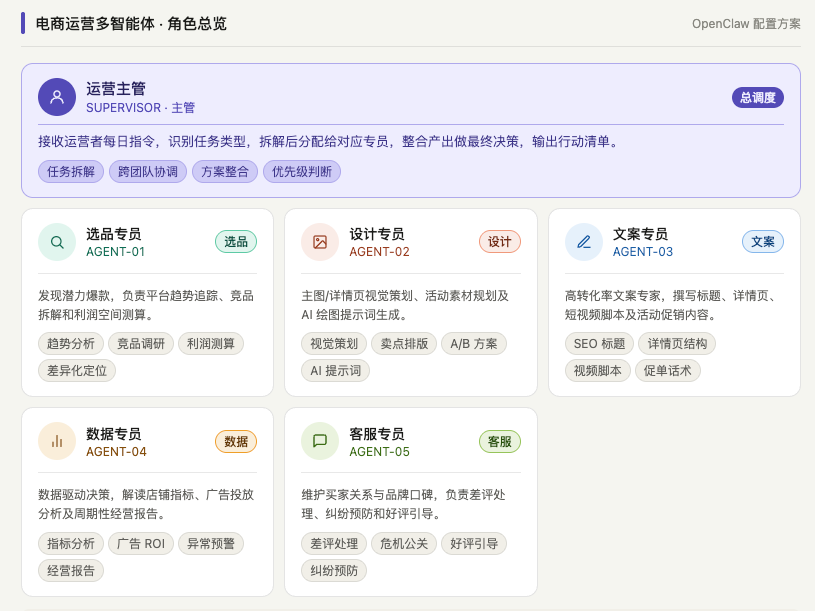
Task: Select the 危机公关 tag
Action: (x=405, y=543)
